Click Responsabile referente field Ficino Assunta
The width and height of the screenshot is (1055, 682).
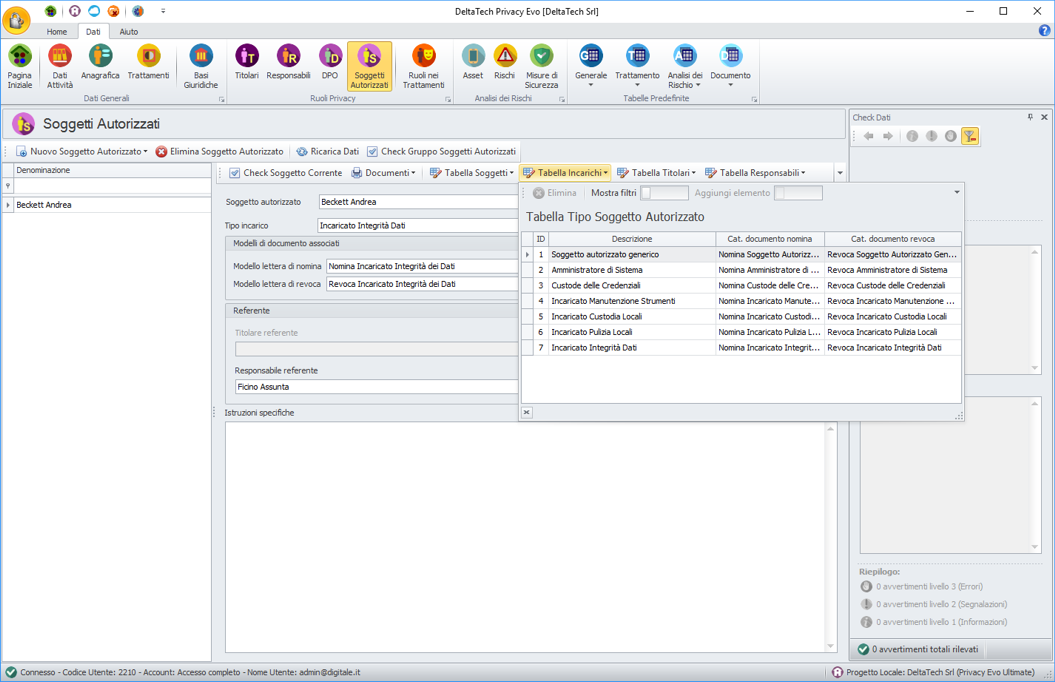coord(377,387)
